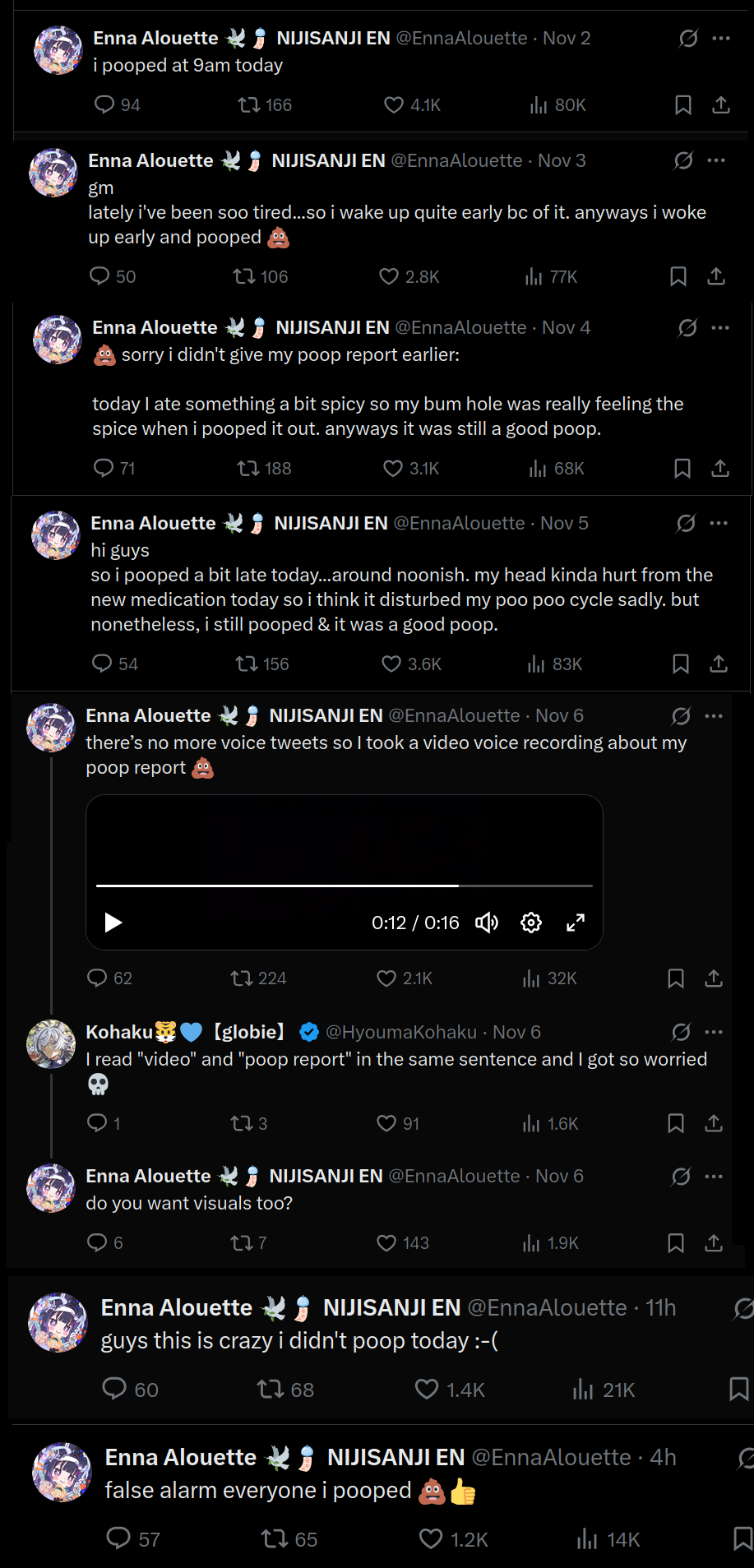The height and width of the screenshot is (1568, 754).
Task: Play the video voice recording
Action: 113,923
